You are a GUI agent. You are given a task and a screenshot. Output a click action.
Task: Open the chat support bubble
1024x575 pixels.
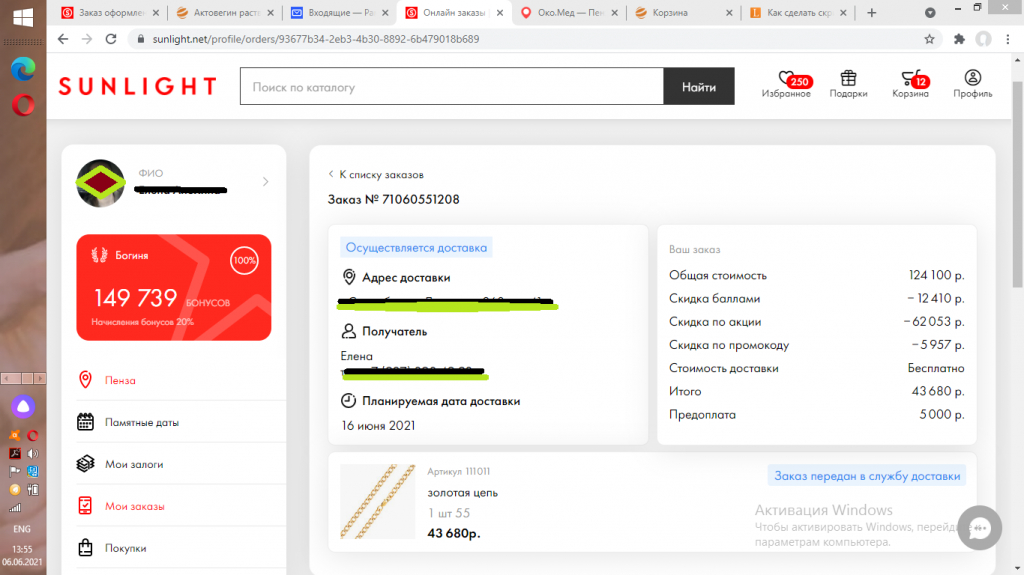980,528
